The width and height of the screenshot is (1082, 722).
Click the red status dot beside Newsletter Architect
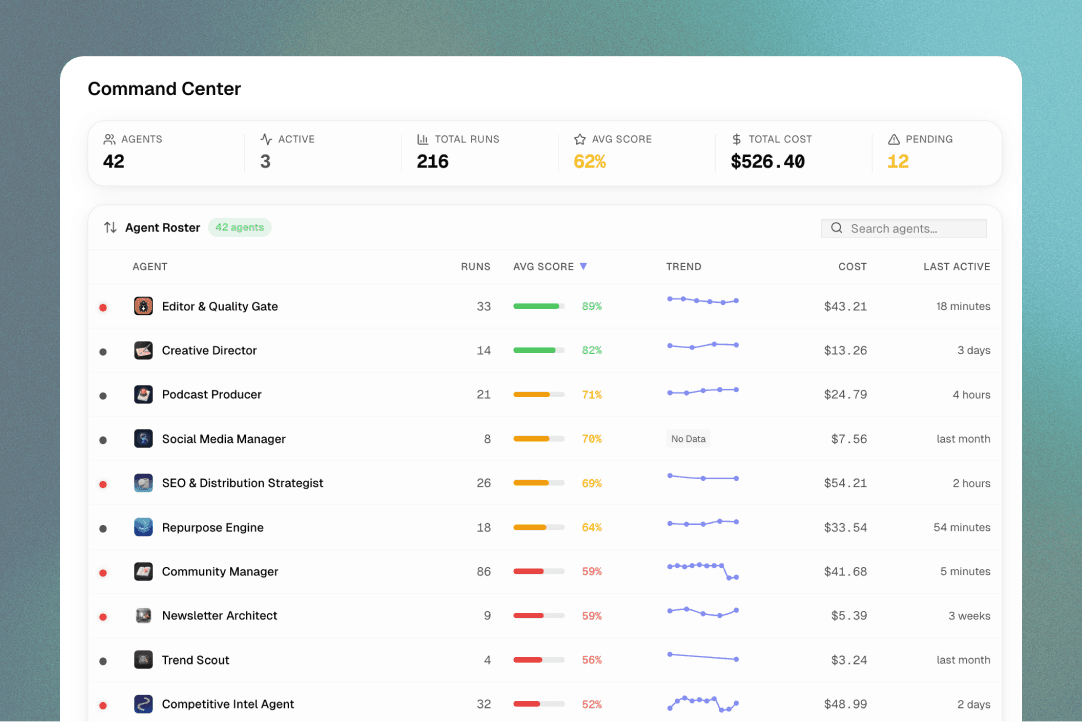click(x=103, y=617)
